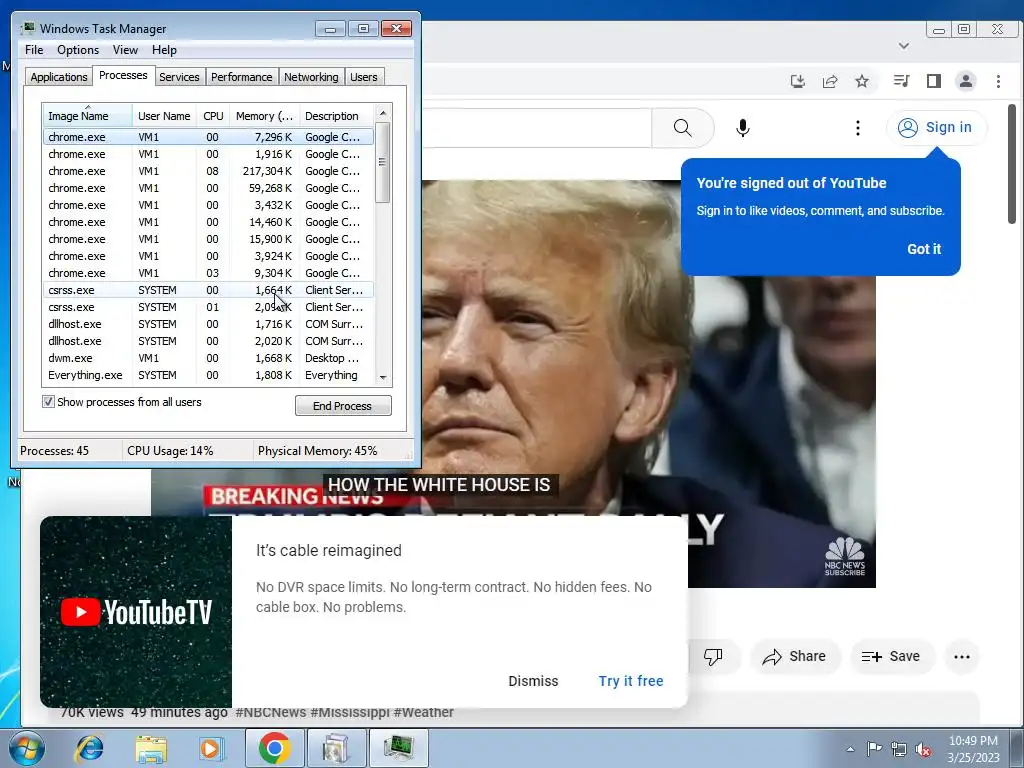Click the dislike thumbs-down button
Screen dimensions: 1024x768
(713, 656)
